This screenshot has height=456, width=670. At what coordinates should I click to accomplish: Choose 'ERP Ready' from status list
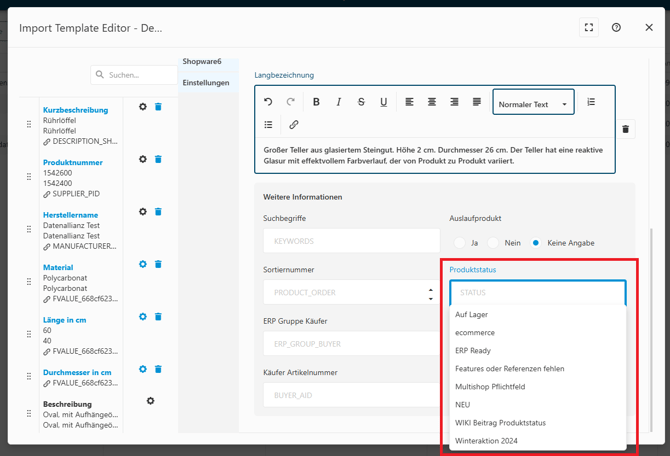[x=473, y=351]
